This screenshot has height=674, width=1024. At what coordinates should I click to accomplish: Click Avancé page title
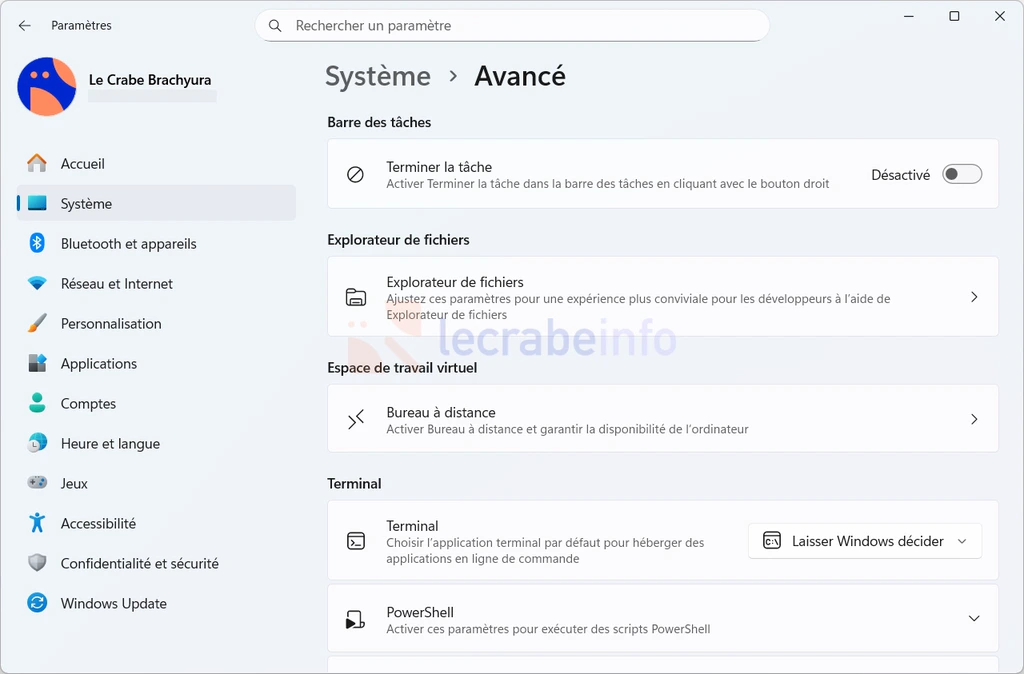click(520, 76)
